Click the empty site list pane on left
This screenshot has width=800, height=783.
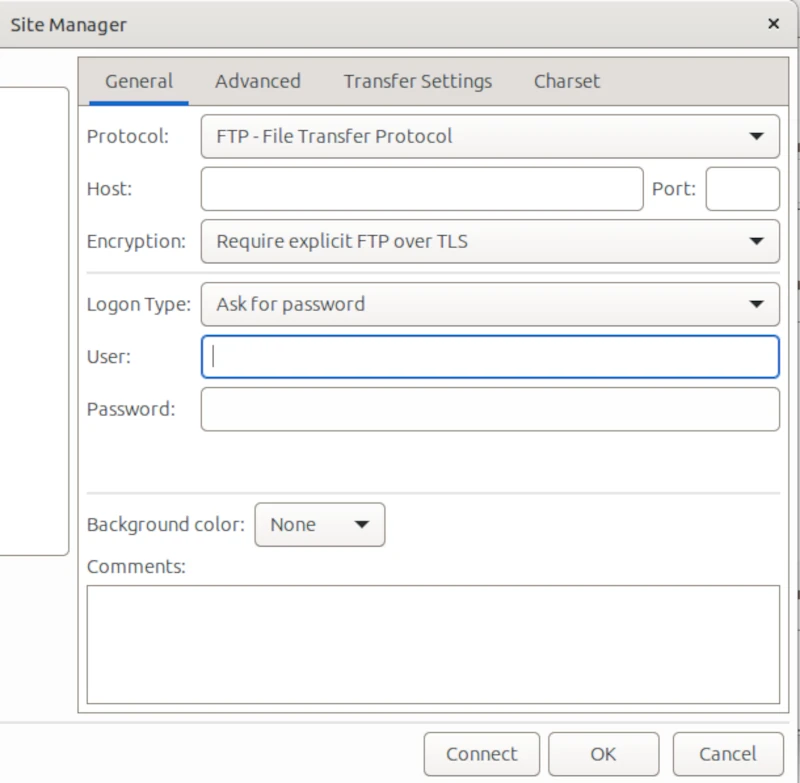[33, 320]
